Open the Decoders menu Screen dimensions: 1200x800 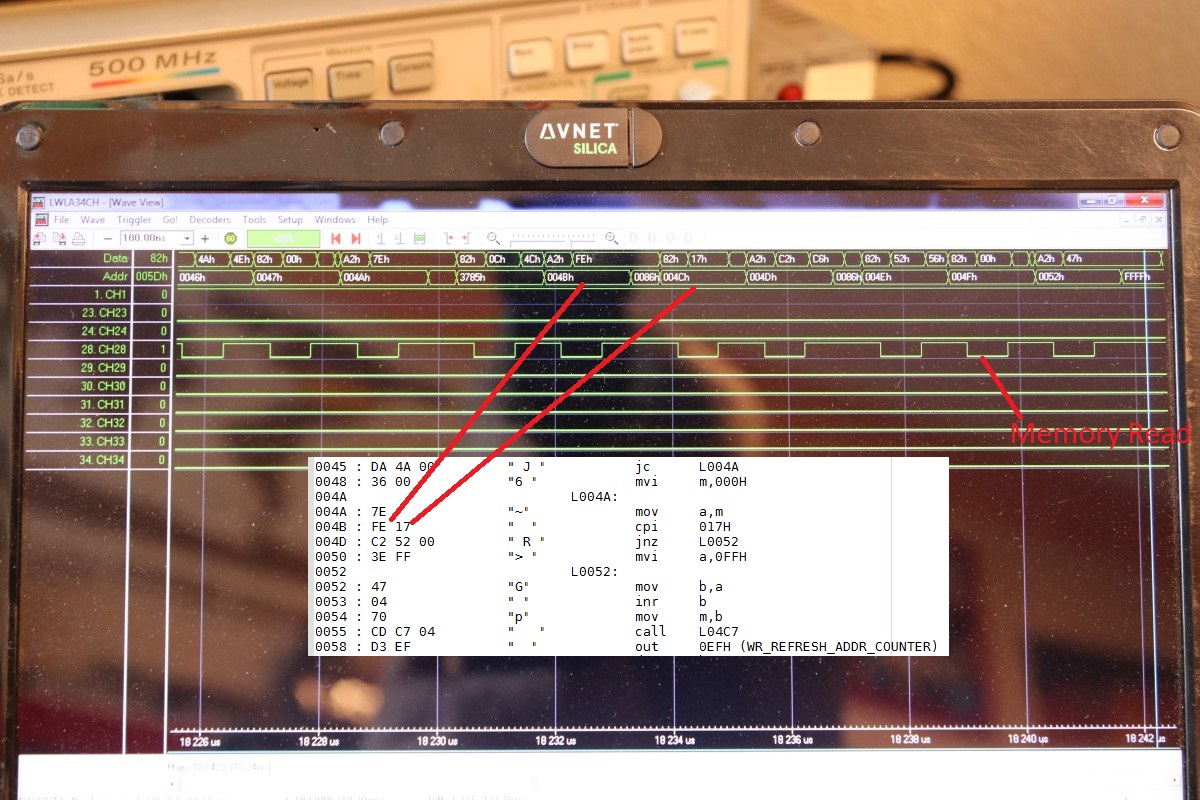[x=209, y=220]
